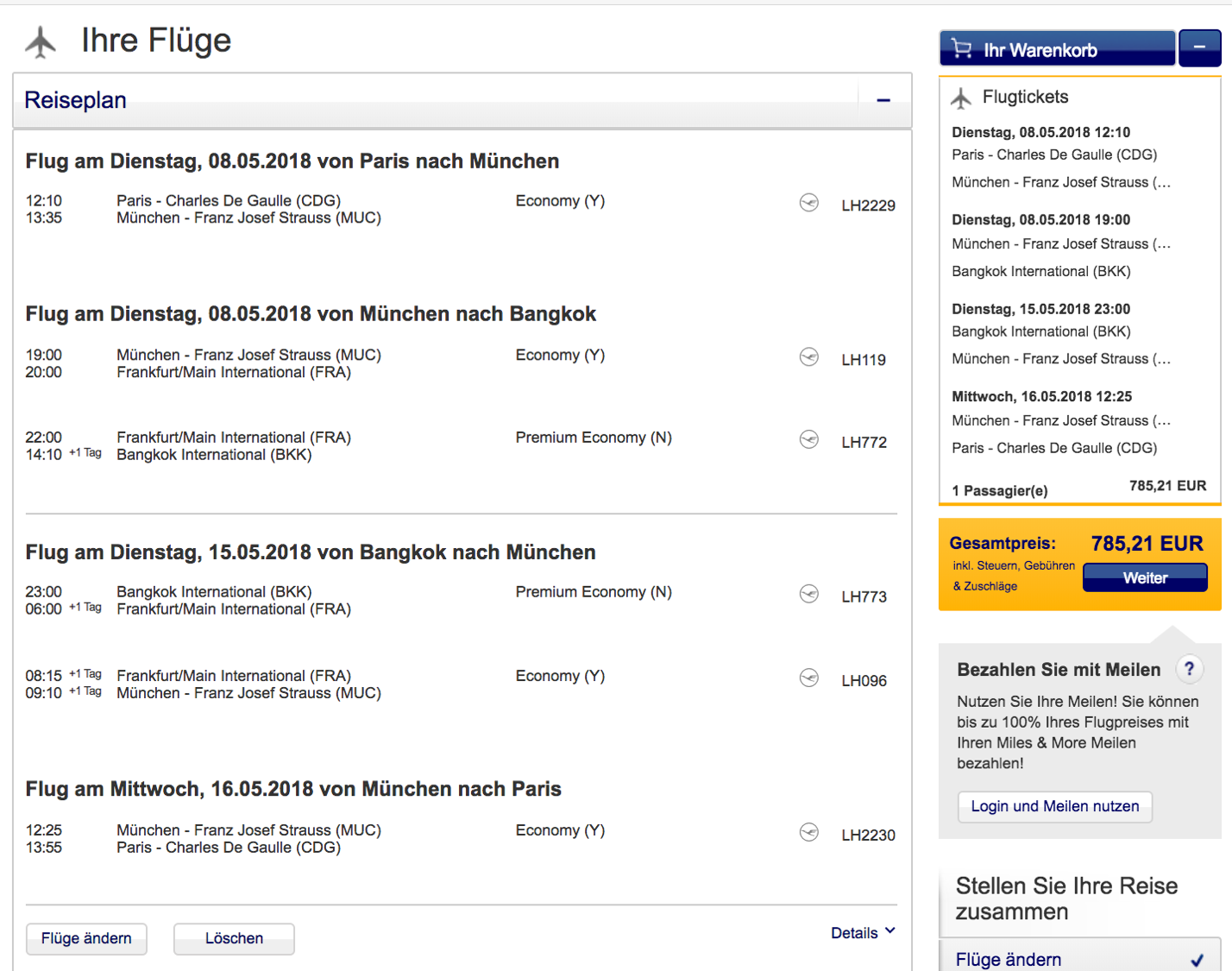Screen dimensions: 1232x971
Task: Click the Lufthansa logo beside LH096
Action: (x=809, y=678)
